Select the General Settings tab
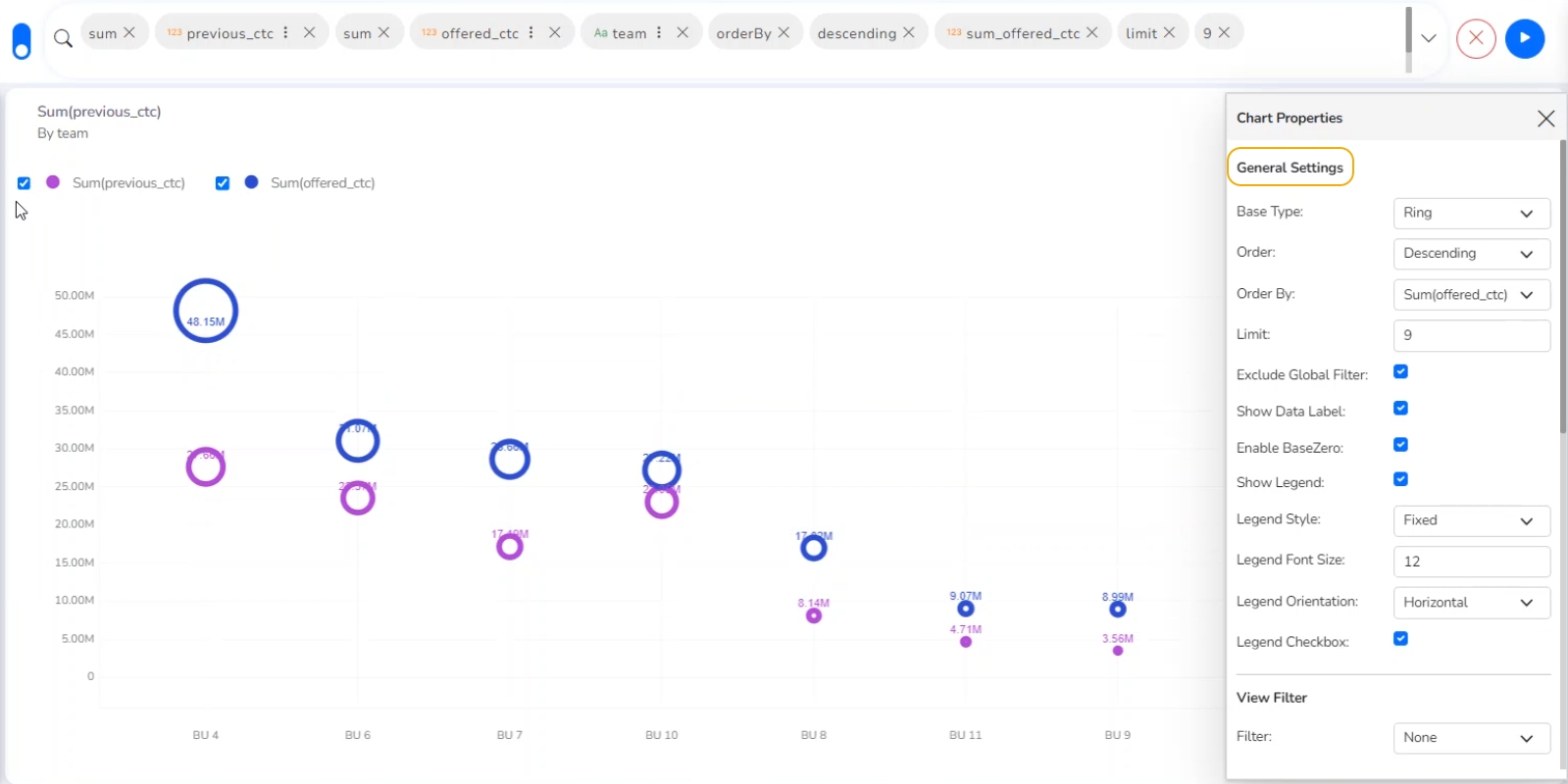 tap(1290, 168)
